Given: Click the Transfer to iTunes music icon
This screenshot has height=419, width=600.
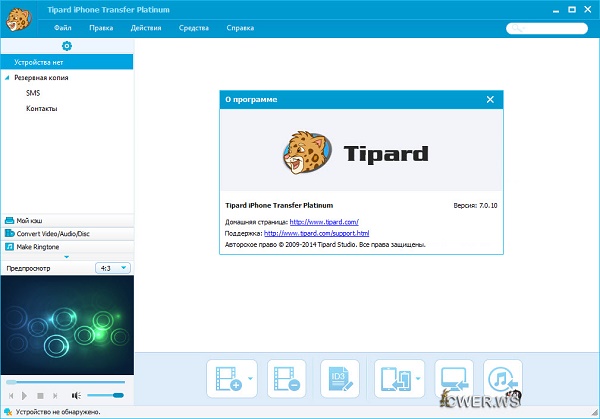Looking at the screenshot, I should tap(502, 379).
